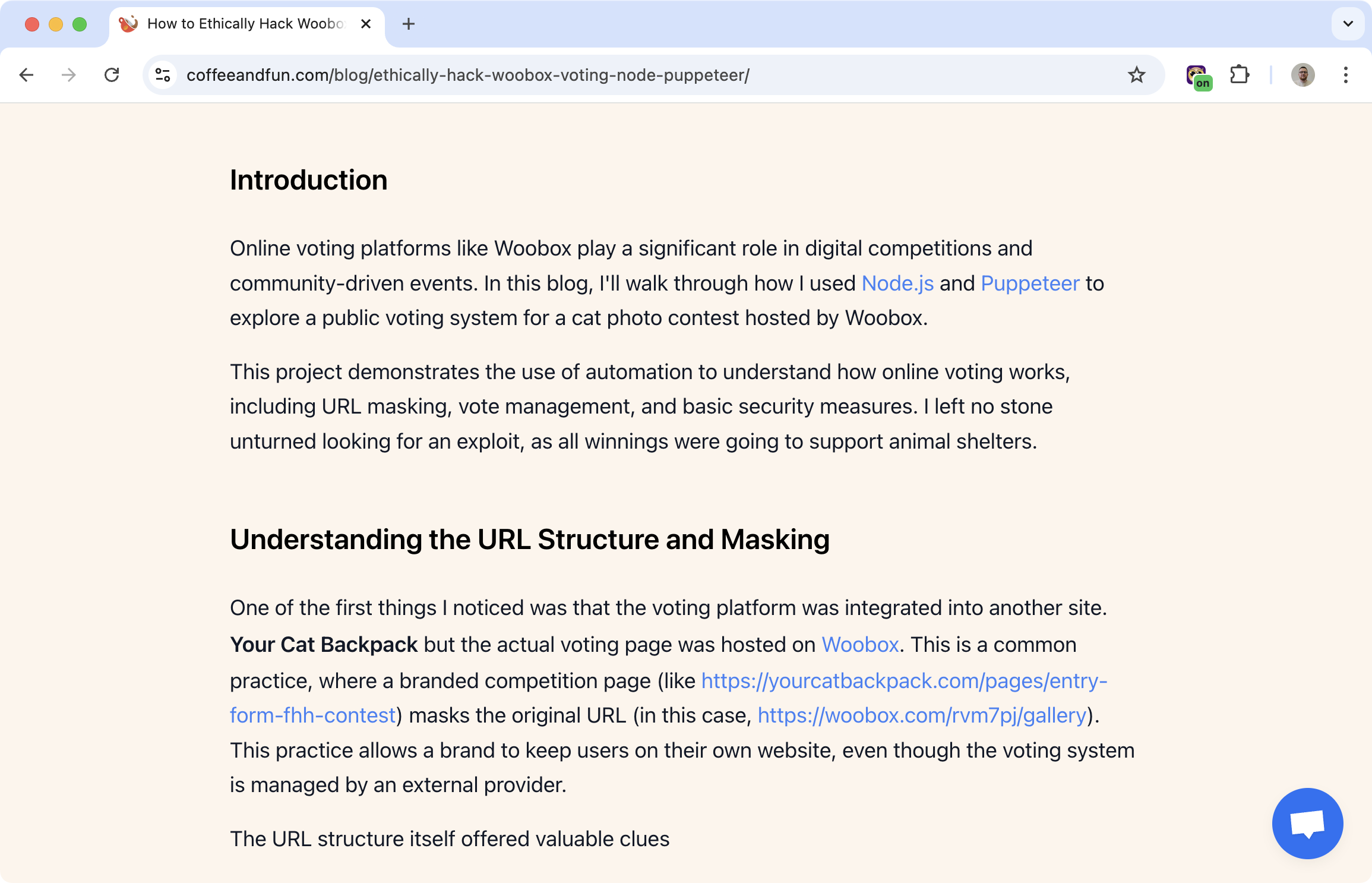
Task: Open Chrome three-dot menu
Action: click(x=1345, y=75)
